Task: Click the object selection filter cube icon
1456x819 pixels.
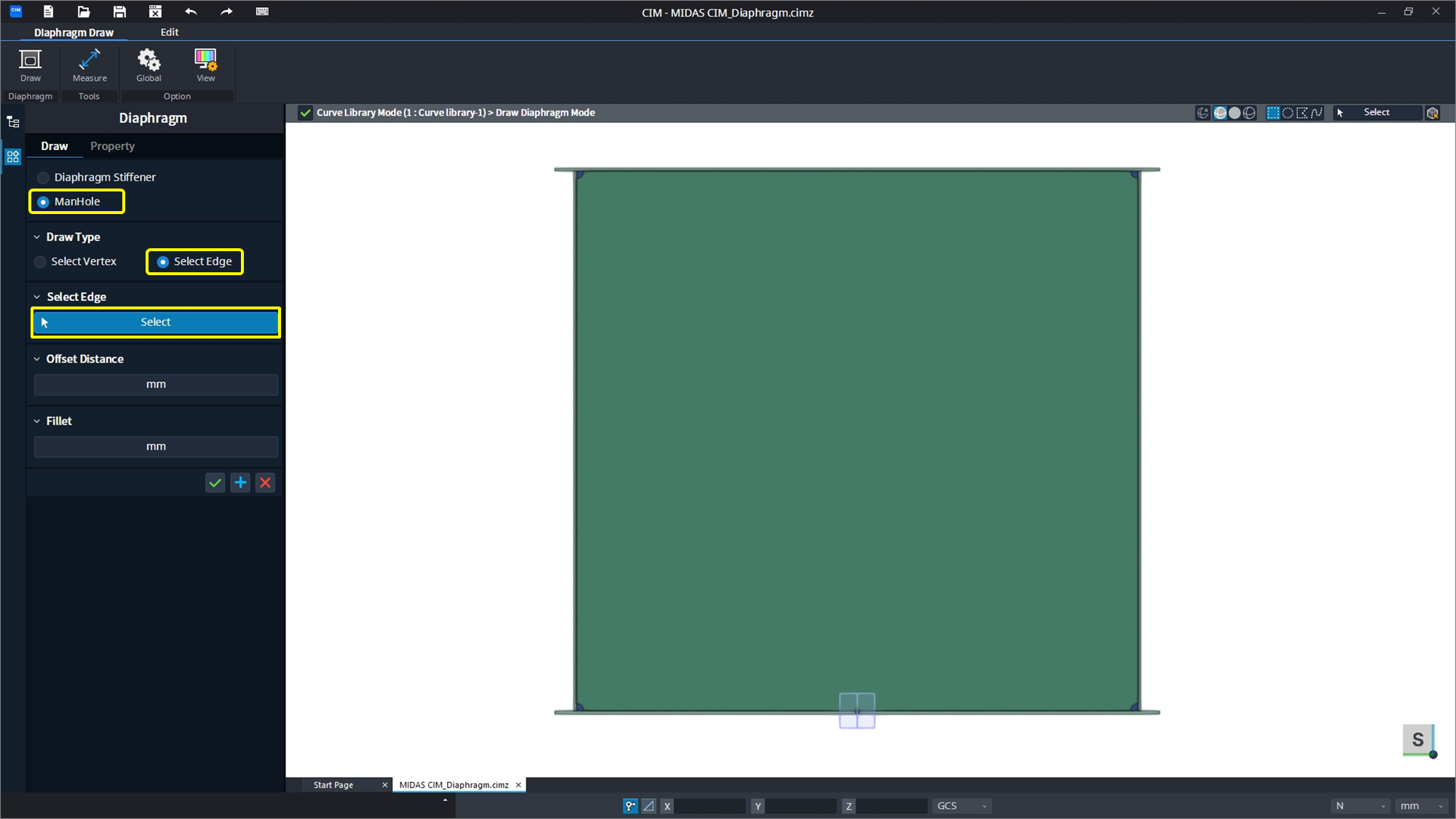Action: pyautogui.click(x=1433, y=113)
